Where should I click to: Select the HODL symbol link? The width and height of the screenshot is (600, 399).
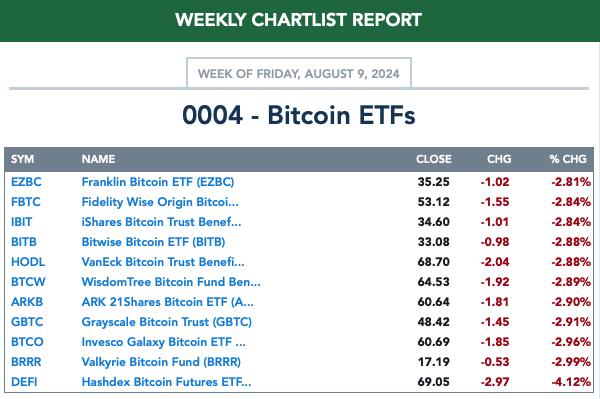28,262
